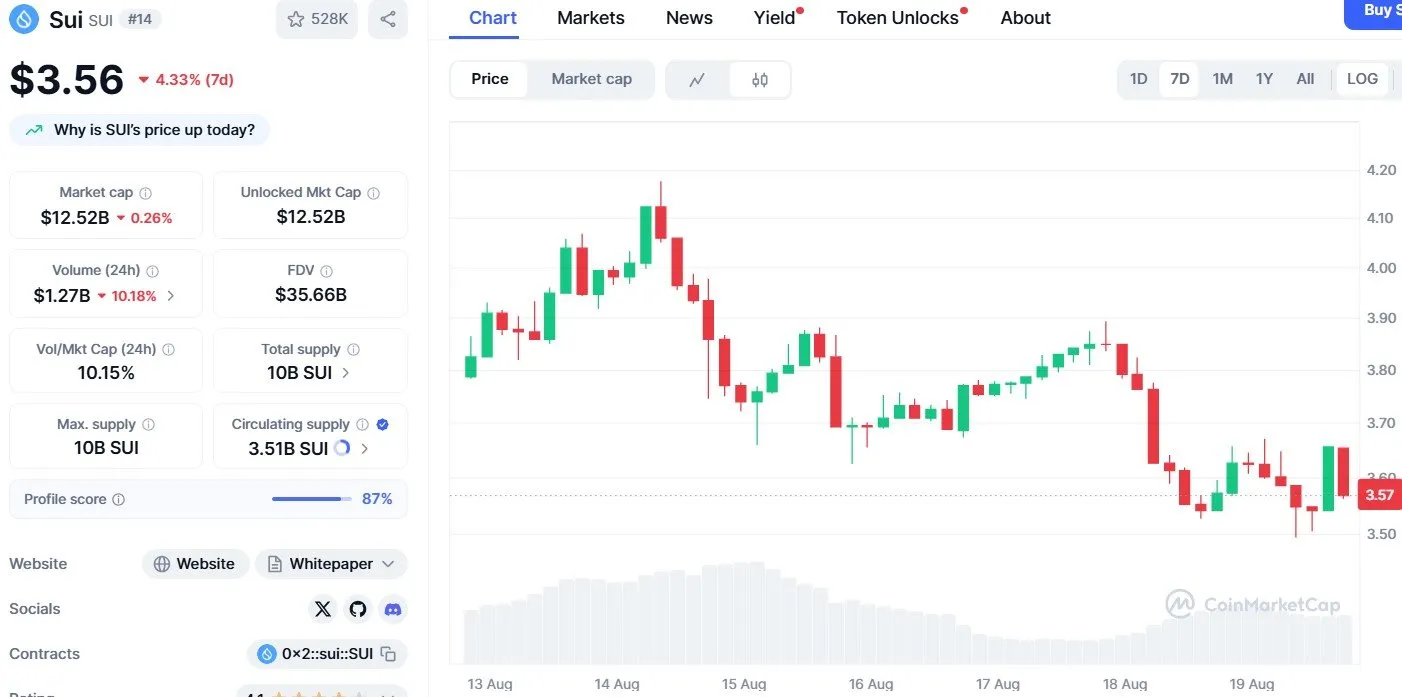Switch price chart to Market cap view
Image resolution: width=1402 pixels, height=697 pixels.
[x=592, y=79]
